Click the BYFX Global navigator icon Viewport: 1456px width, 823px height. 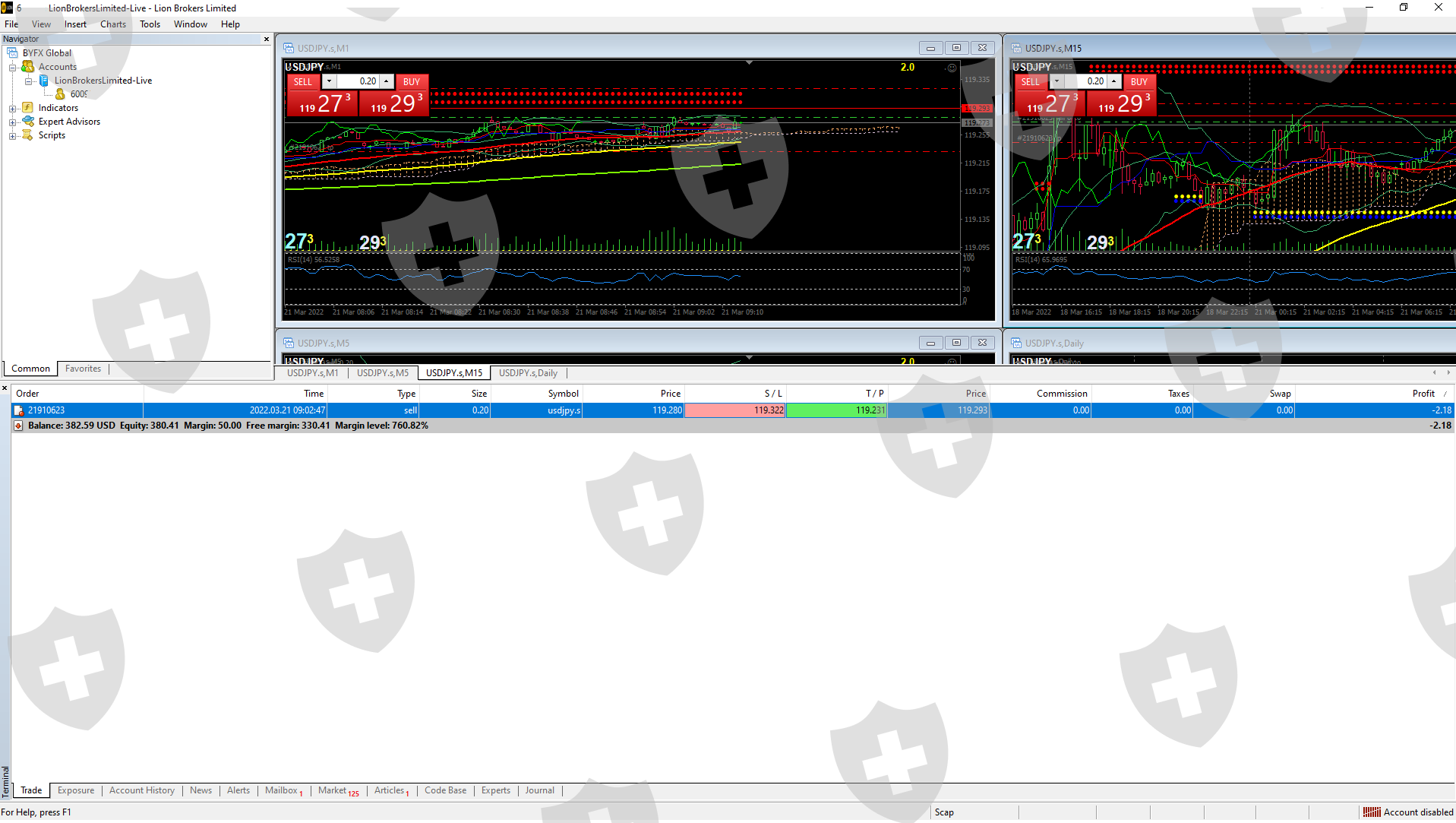12,53
